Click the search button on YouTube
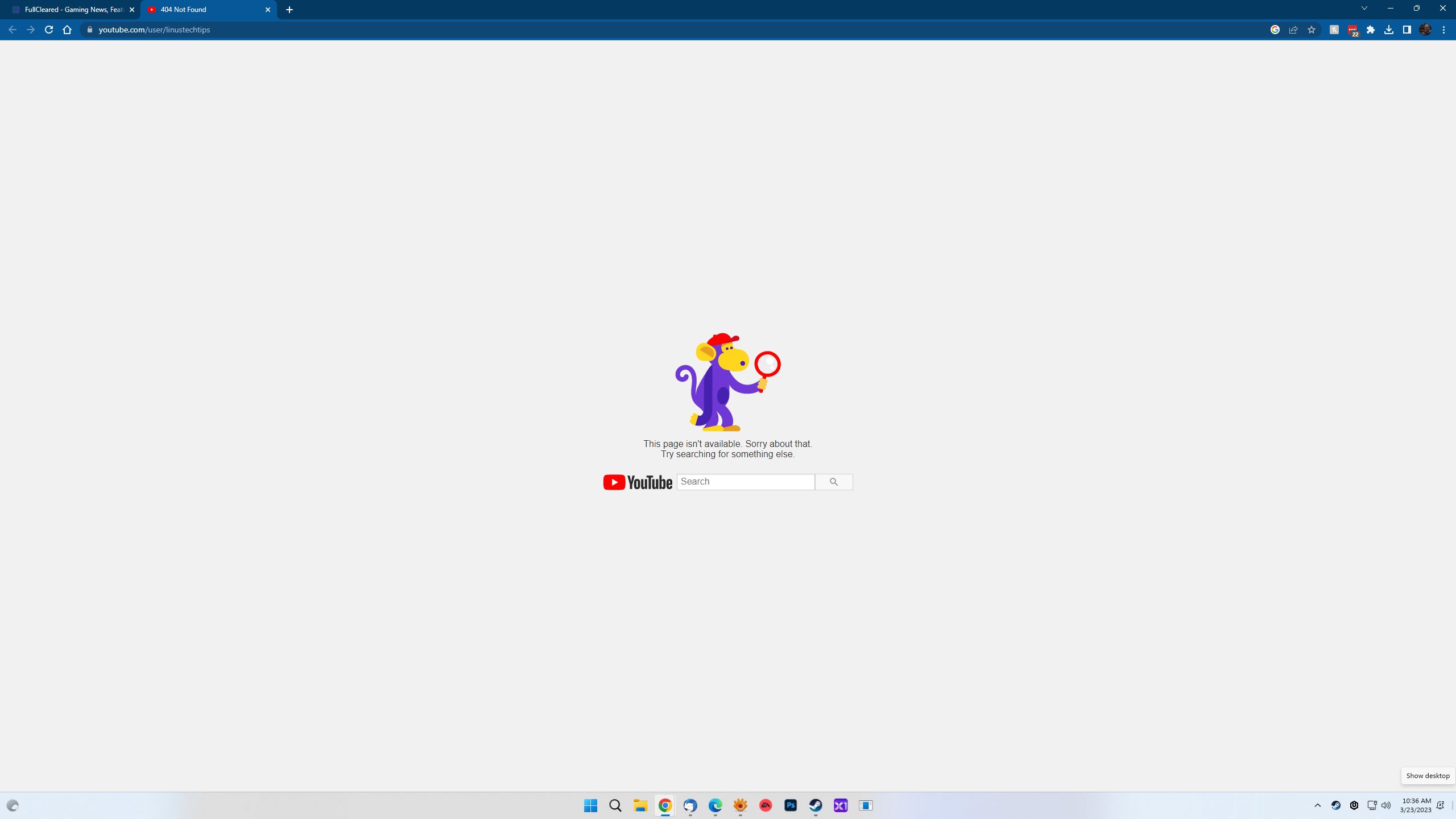This screenshot has width=1456, height=819. pos(834,481)
